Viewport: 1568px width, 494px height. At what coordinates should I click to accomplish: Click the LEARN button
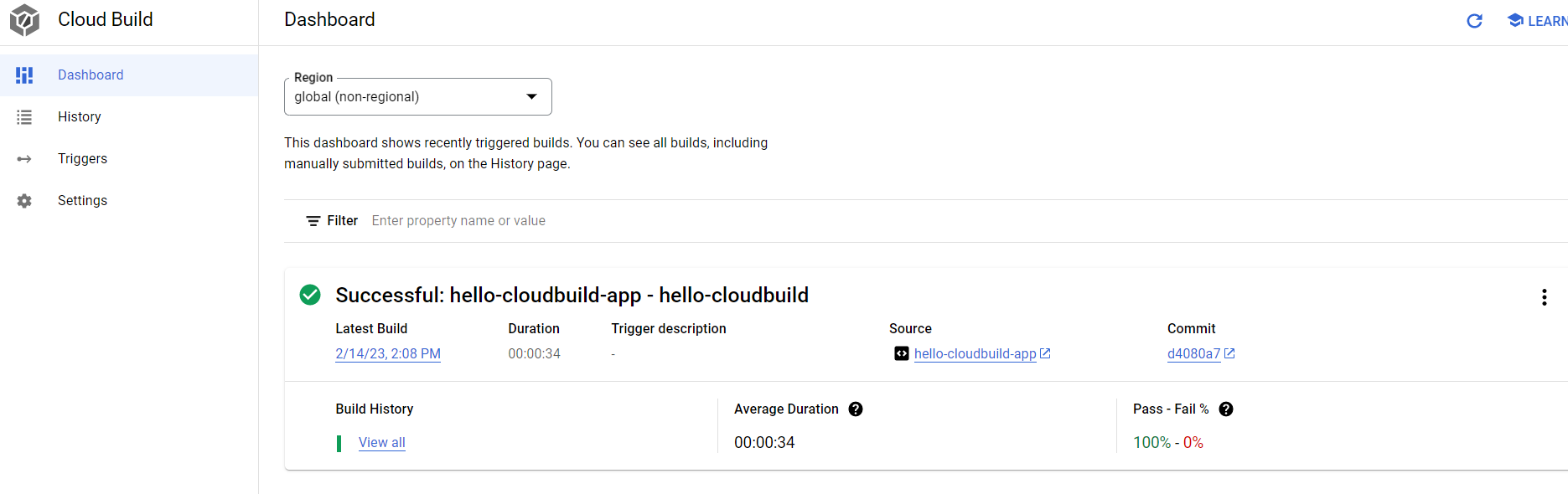(x=1537, y=21)
